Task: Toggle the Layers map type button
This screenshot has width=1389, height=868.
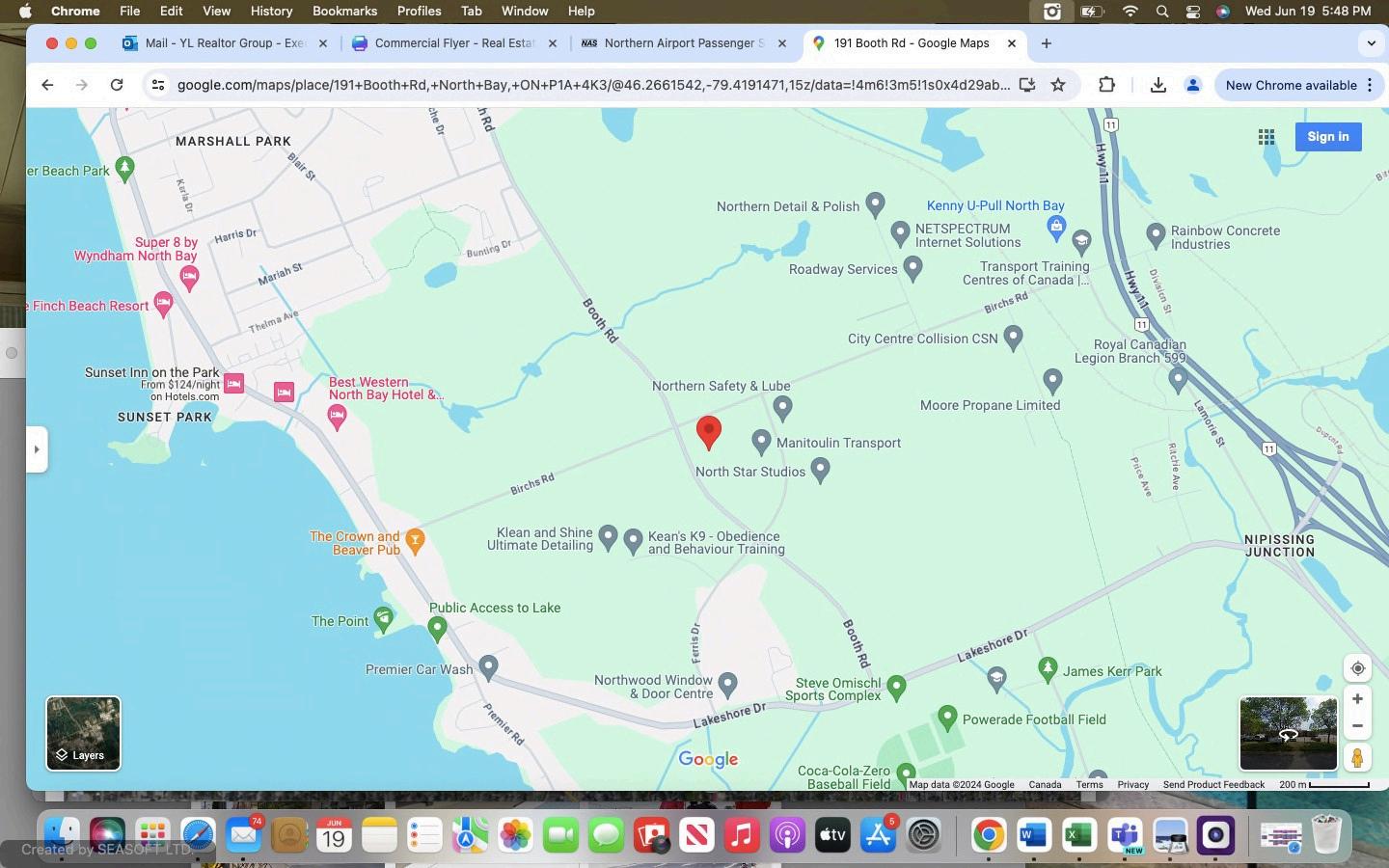Action: click(x=83, y=734)
